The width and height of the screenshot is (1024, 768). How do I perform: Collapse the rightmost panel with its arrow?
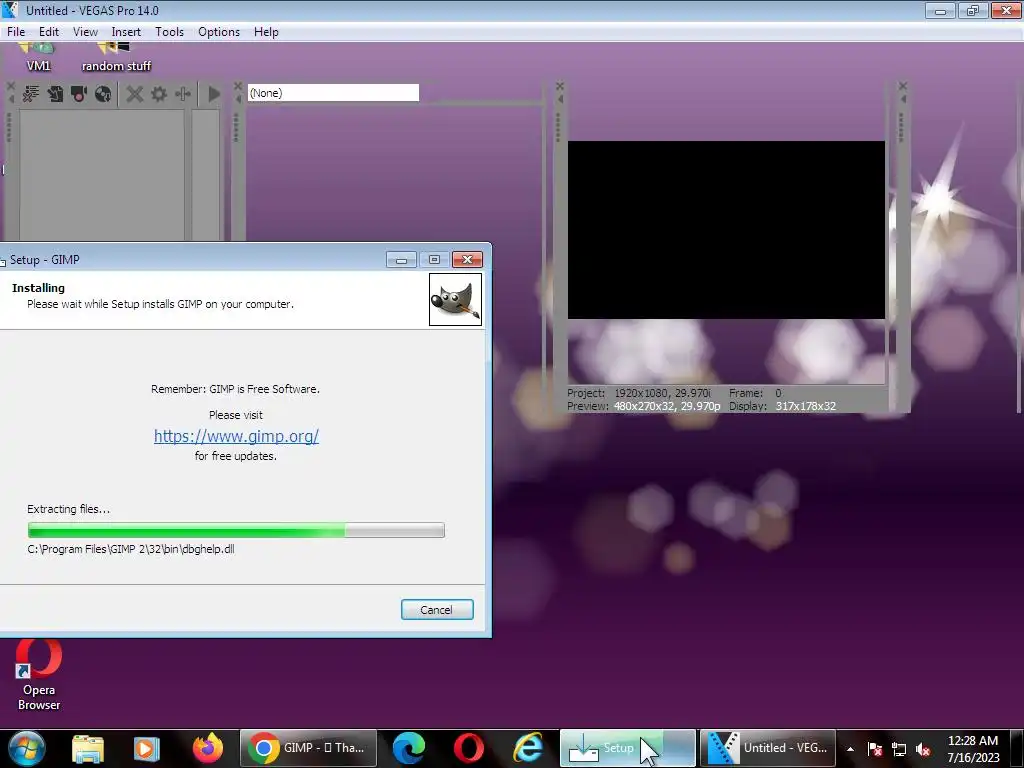click(903, 99)
